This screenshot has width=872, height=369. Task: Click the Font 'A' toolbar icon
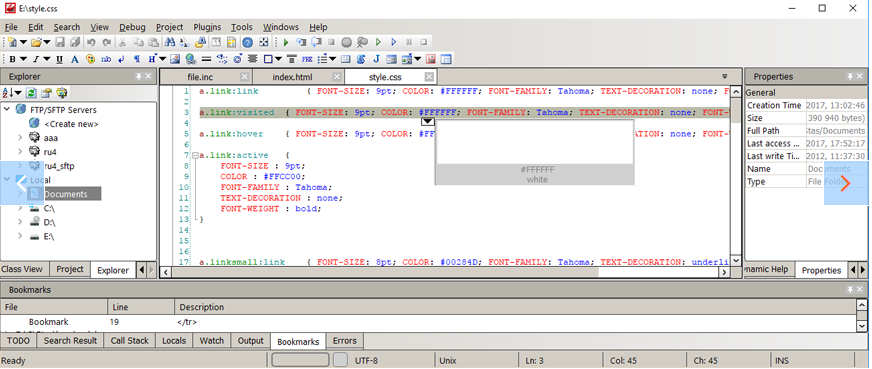(75, 59)
